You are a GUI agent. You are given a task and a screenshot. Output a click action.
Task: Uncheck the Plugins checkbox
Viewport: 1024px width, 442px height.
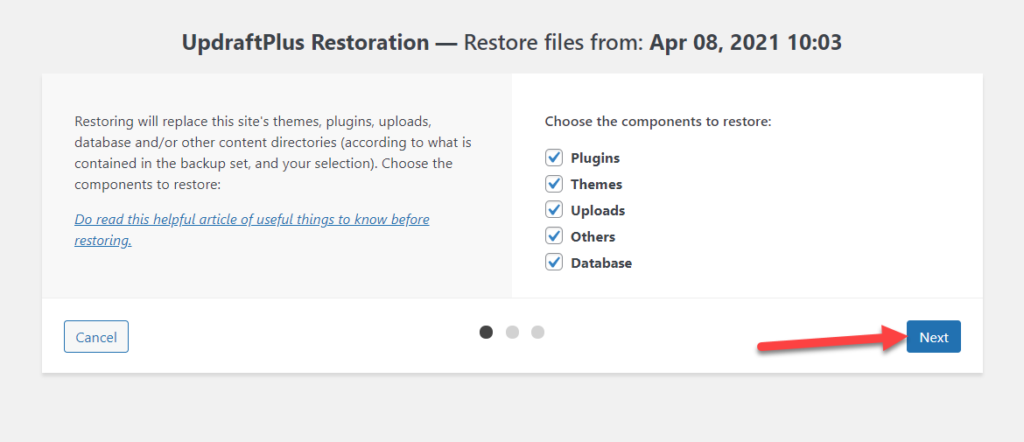pyautogui.click(x=554, y=158)
